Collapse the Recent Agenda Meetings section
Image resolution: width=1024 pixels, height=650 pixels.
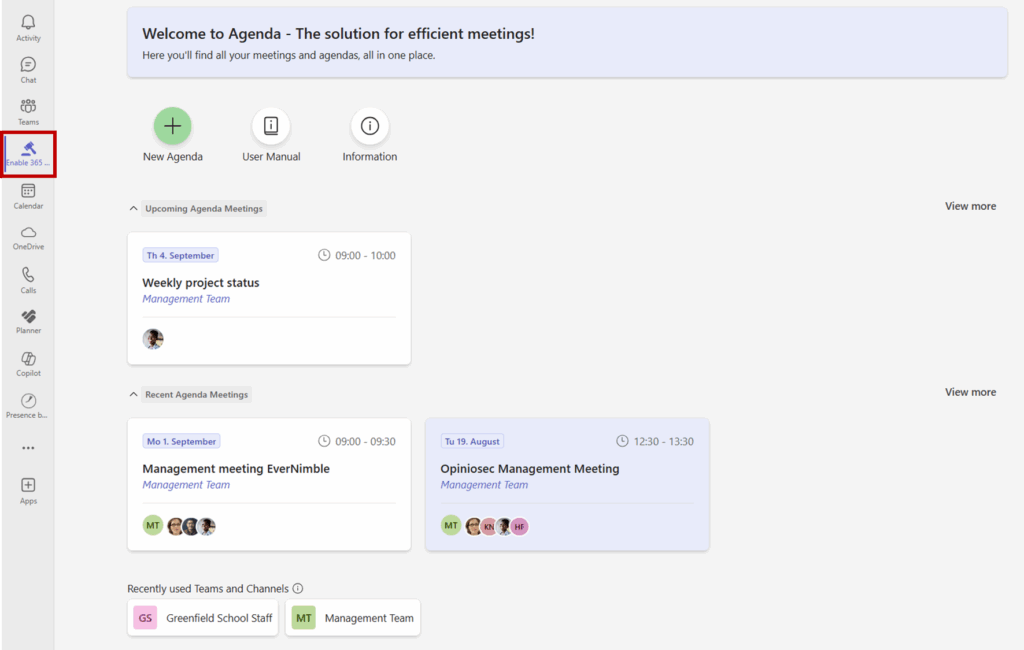click(133, 394)
